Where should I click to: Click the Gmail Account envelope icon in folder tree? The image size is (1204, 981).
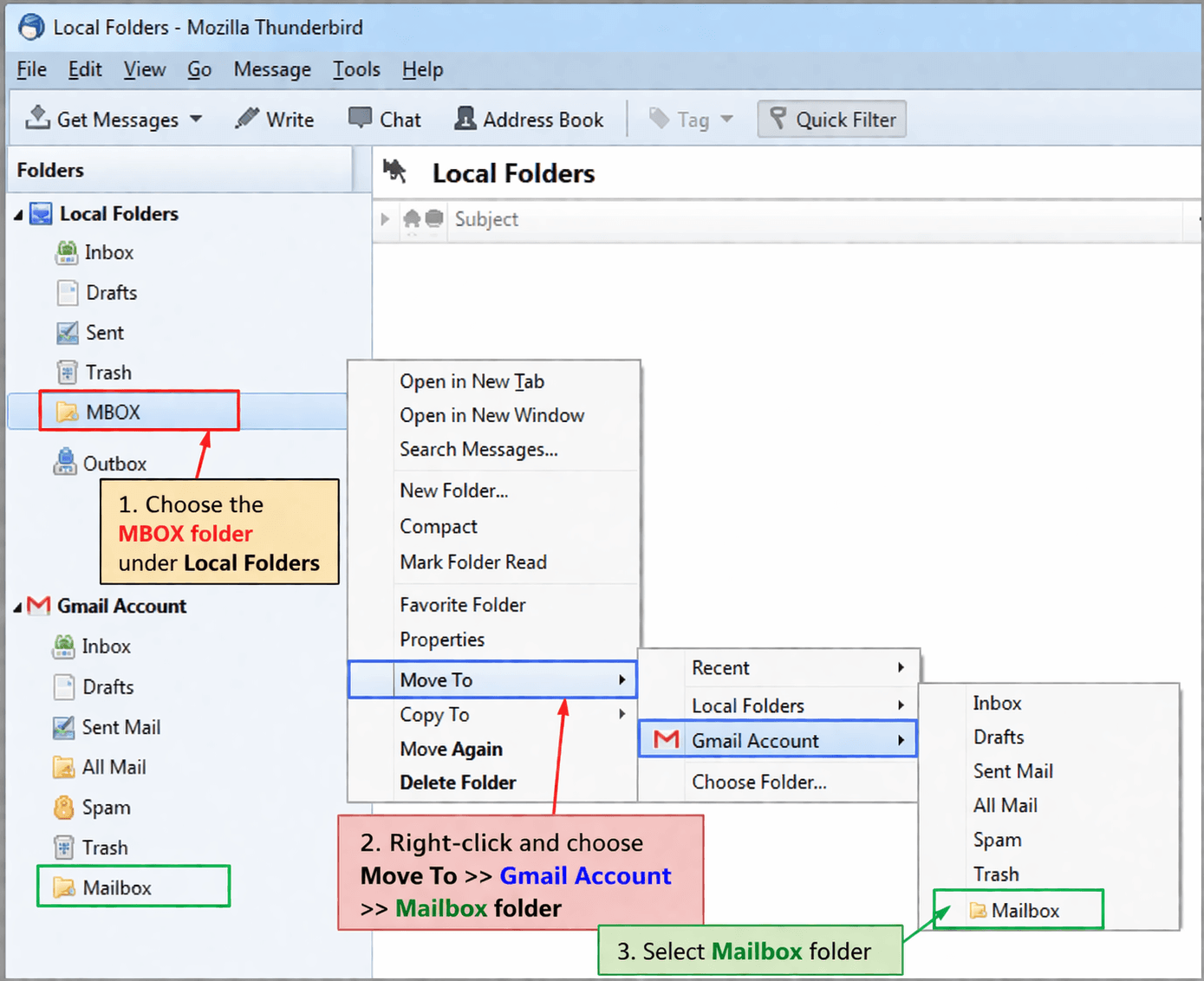tap(39, 606)
